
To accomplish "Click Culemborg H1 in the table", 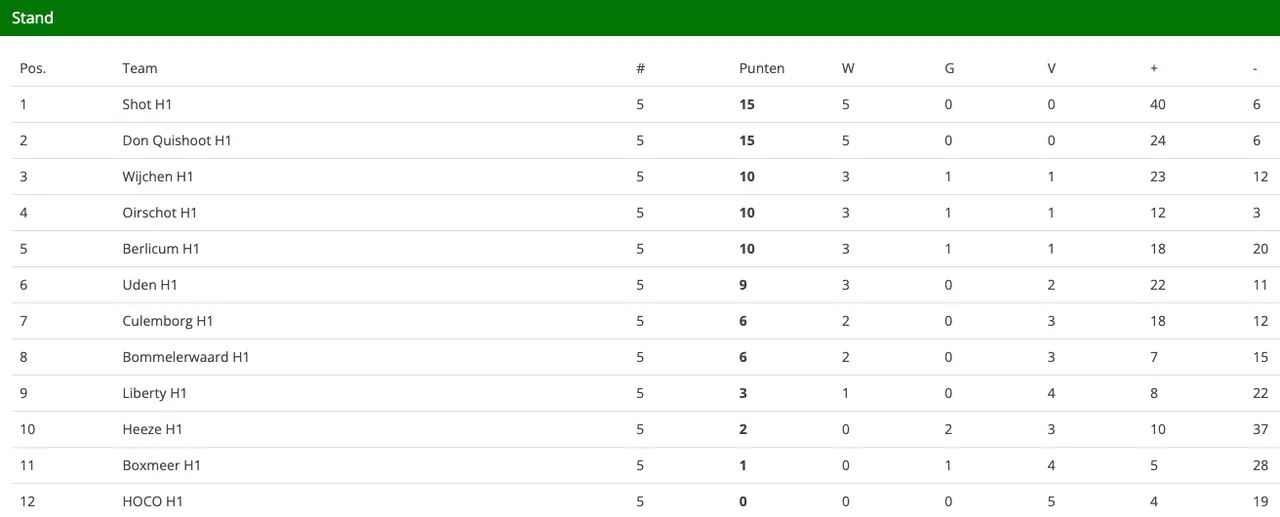I will tap(168, 321).
